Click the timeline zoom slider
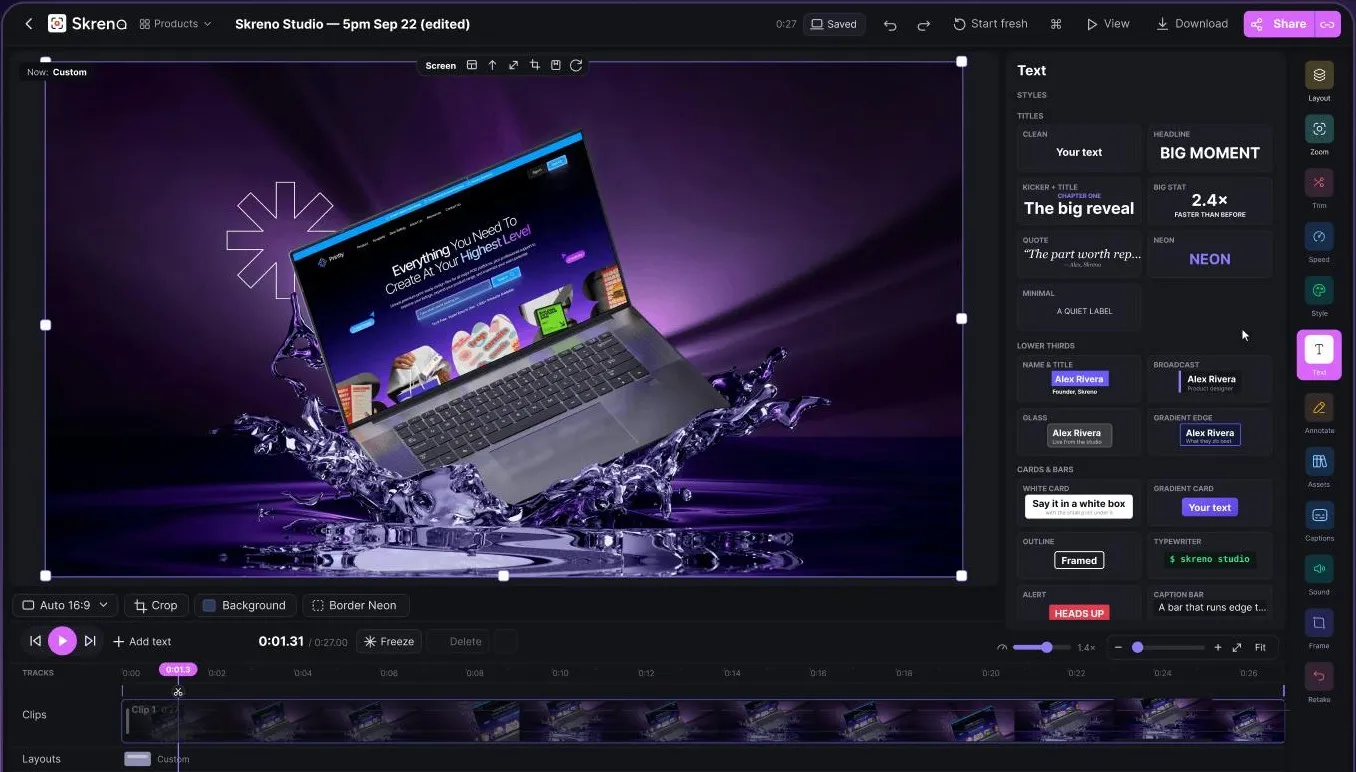Image resolution: width=1356 pixels, height=772 pixels. (1168, 648)
